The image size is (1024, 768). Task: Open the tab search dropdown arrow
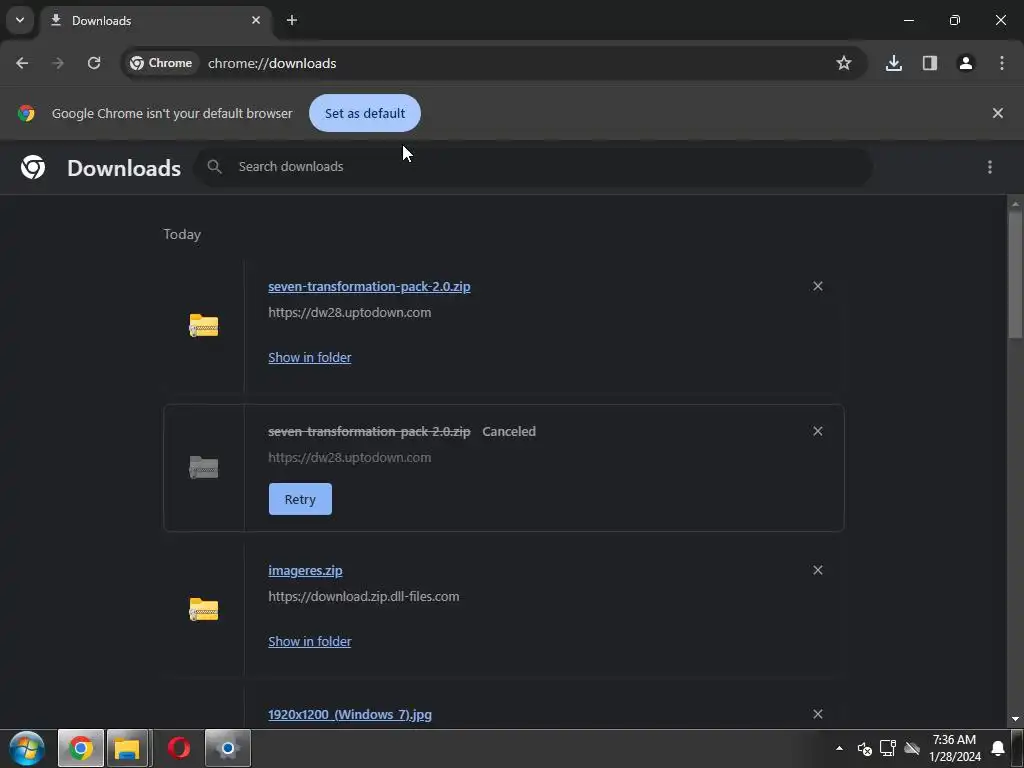[20, 20]
